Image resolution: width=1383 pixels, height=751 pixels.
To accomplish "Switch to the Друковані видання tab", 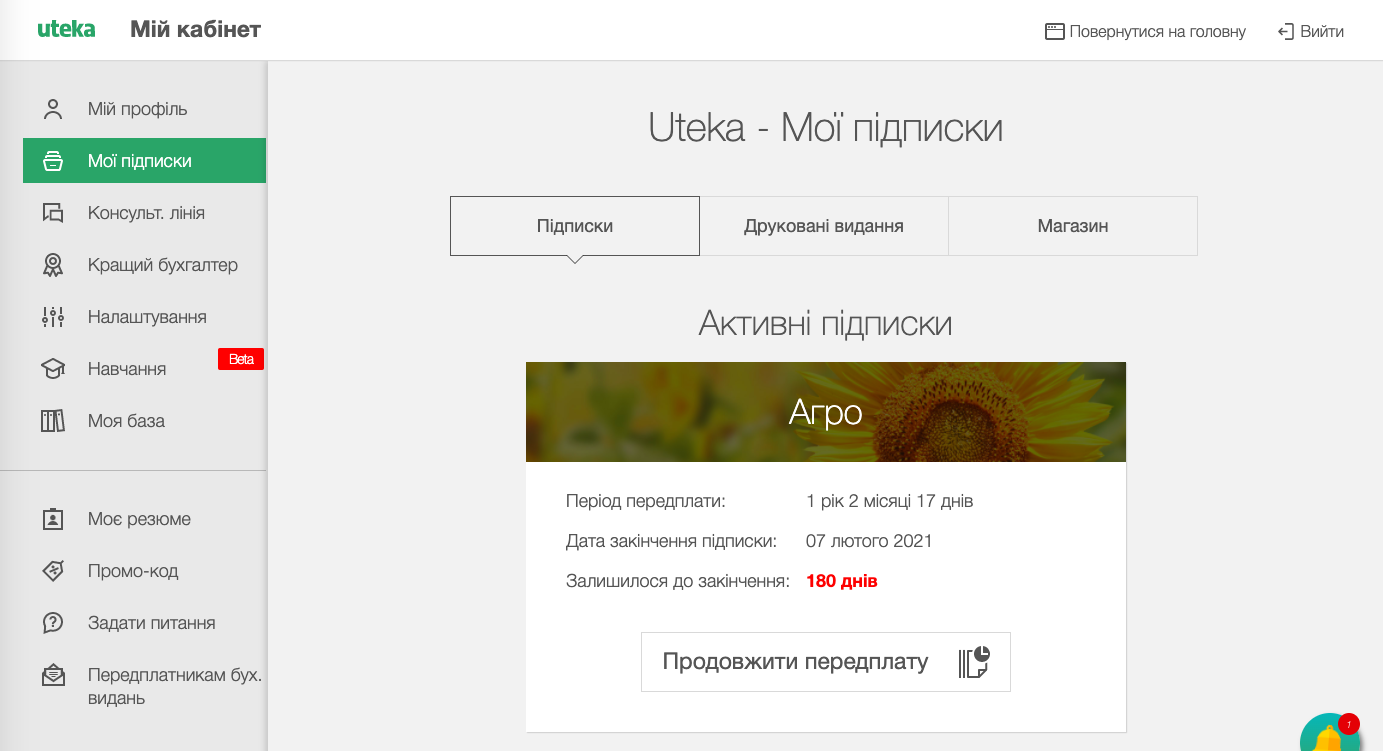I will click(824, 226).
